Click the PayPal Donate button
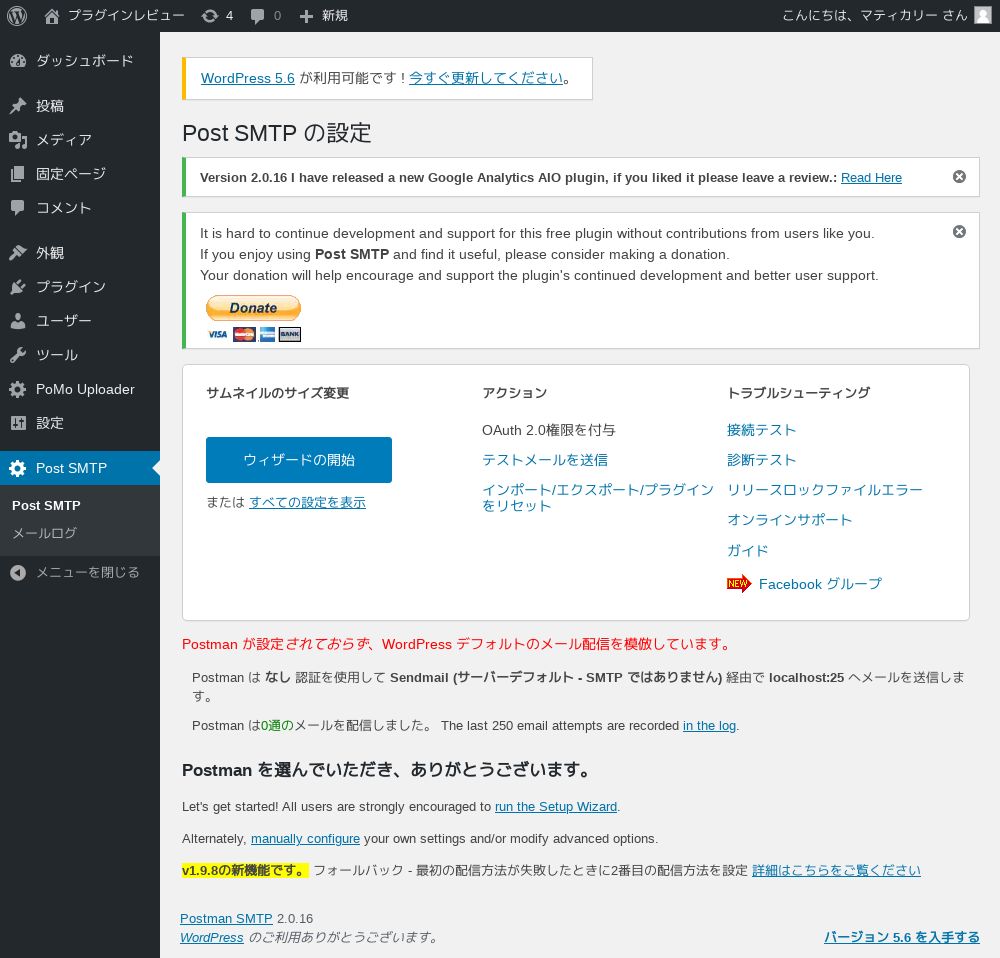 253,308
